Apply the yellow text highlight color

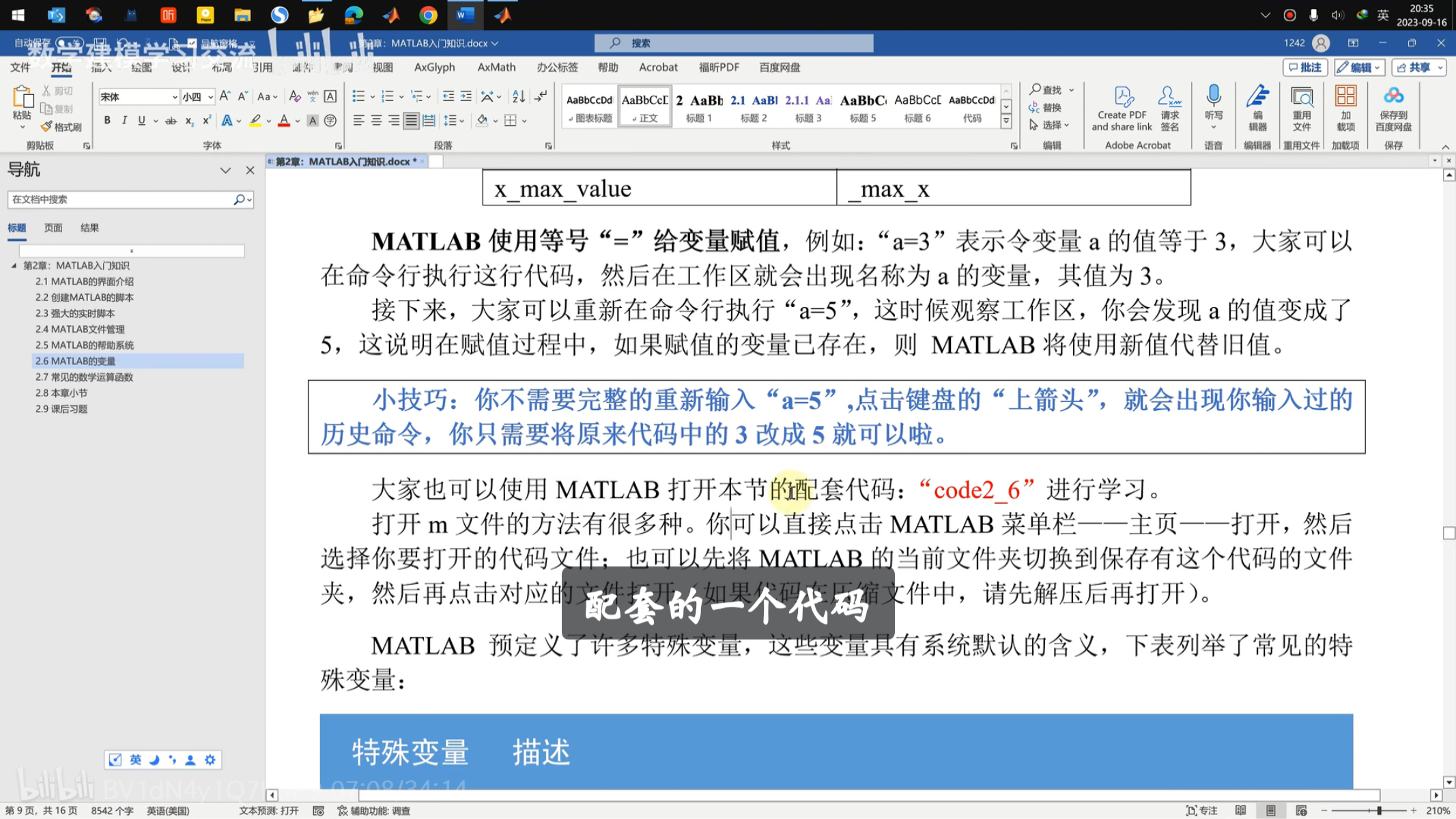pyautogui.click(x=255, y=121)
